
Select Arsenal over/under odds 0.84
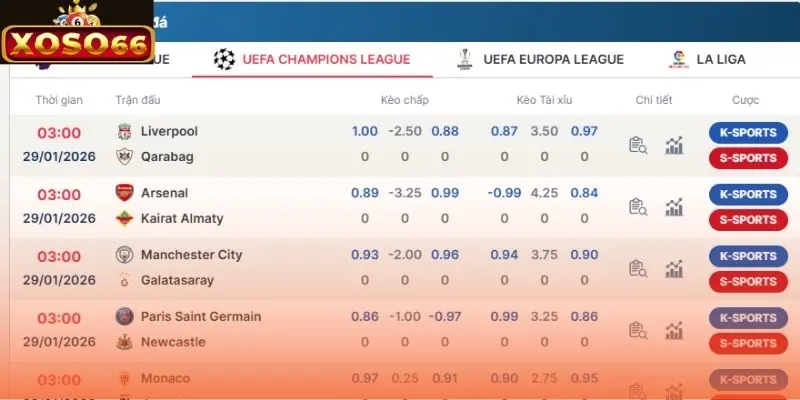coord(584,193)
